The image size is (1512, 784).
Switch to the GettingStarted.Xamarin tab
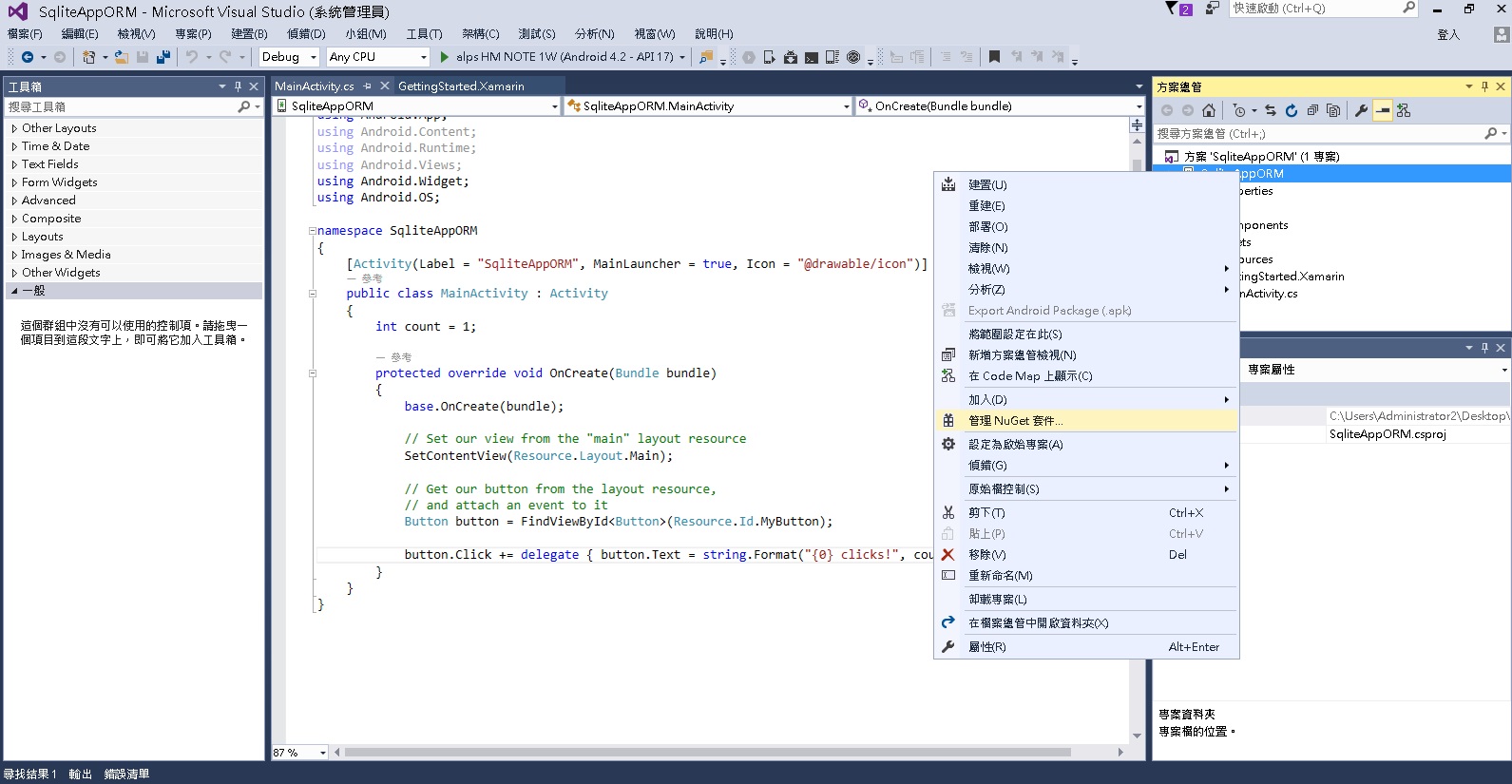tap(461, 86)
